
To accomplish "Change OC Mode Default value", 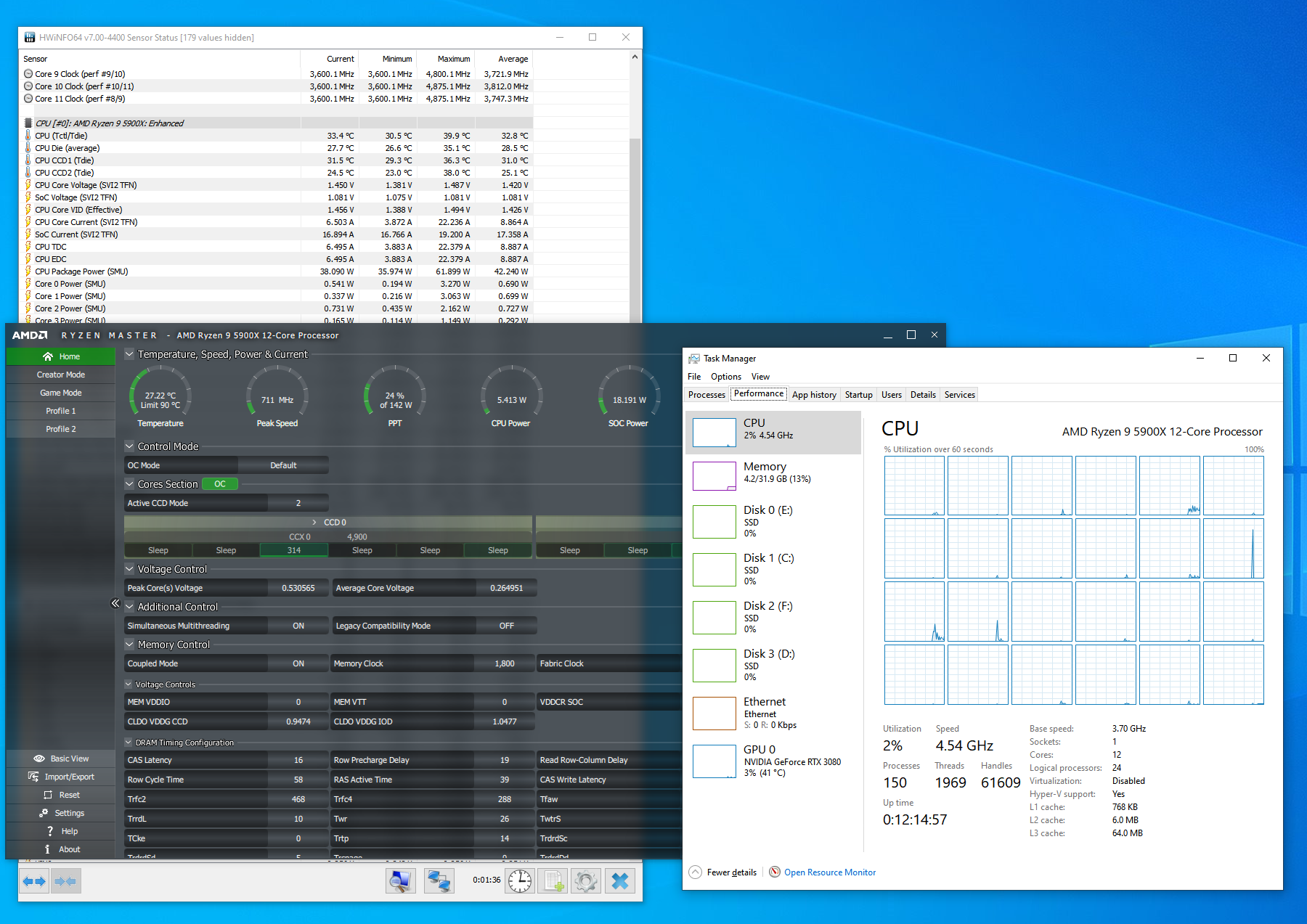I will 283,465.
